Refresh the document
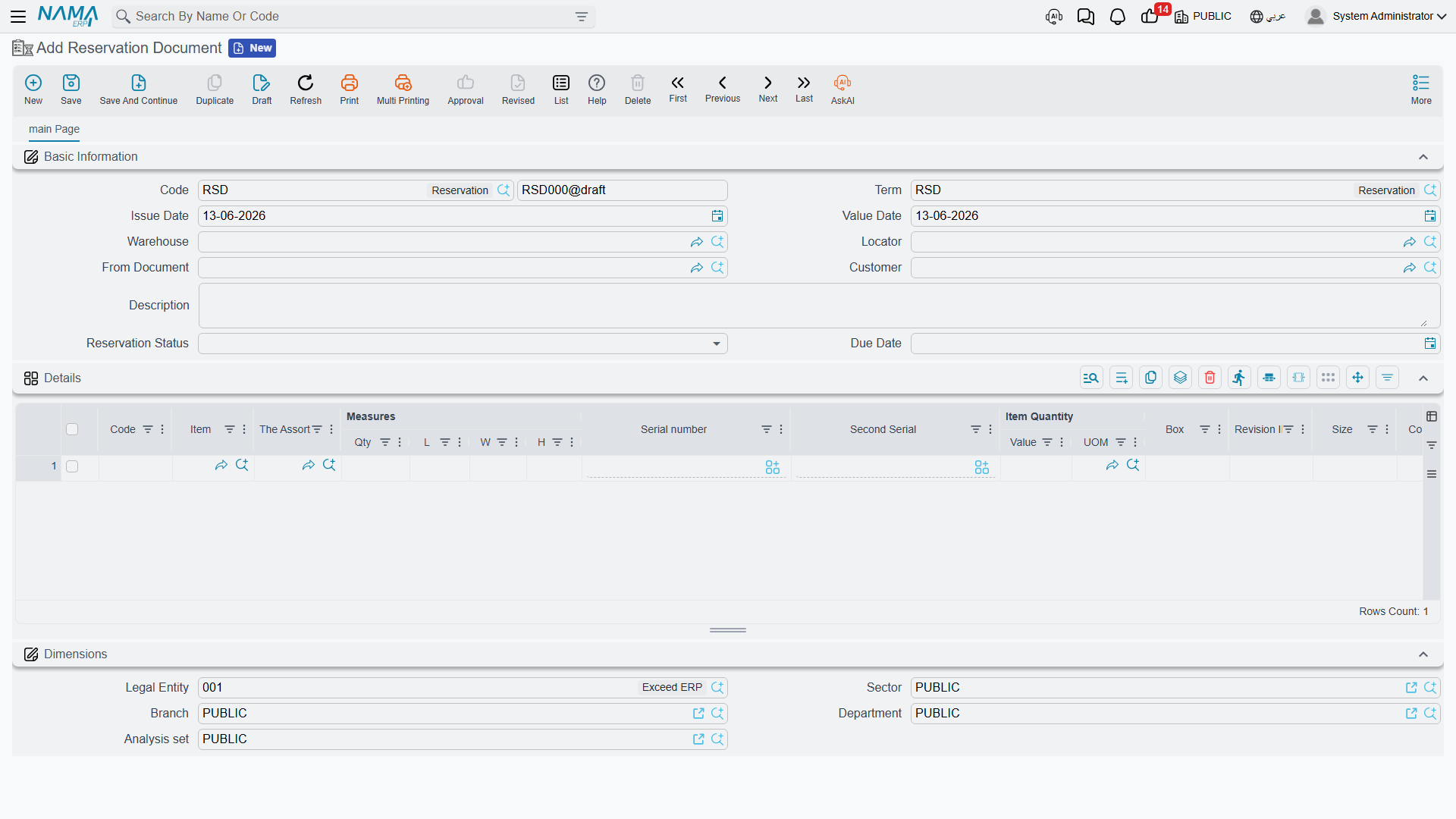This screenshot has height=819, width=1456. point(306,89)
